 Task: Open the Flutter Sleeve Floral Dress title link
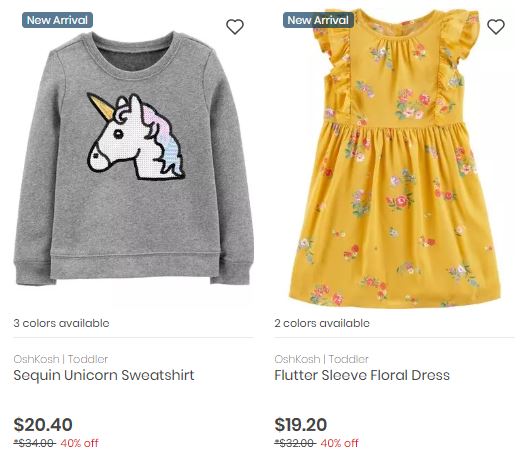pyautogui.click(x=362, y=375)
